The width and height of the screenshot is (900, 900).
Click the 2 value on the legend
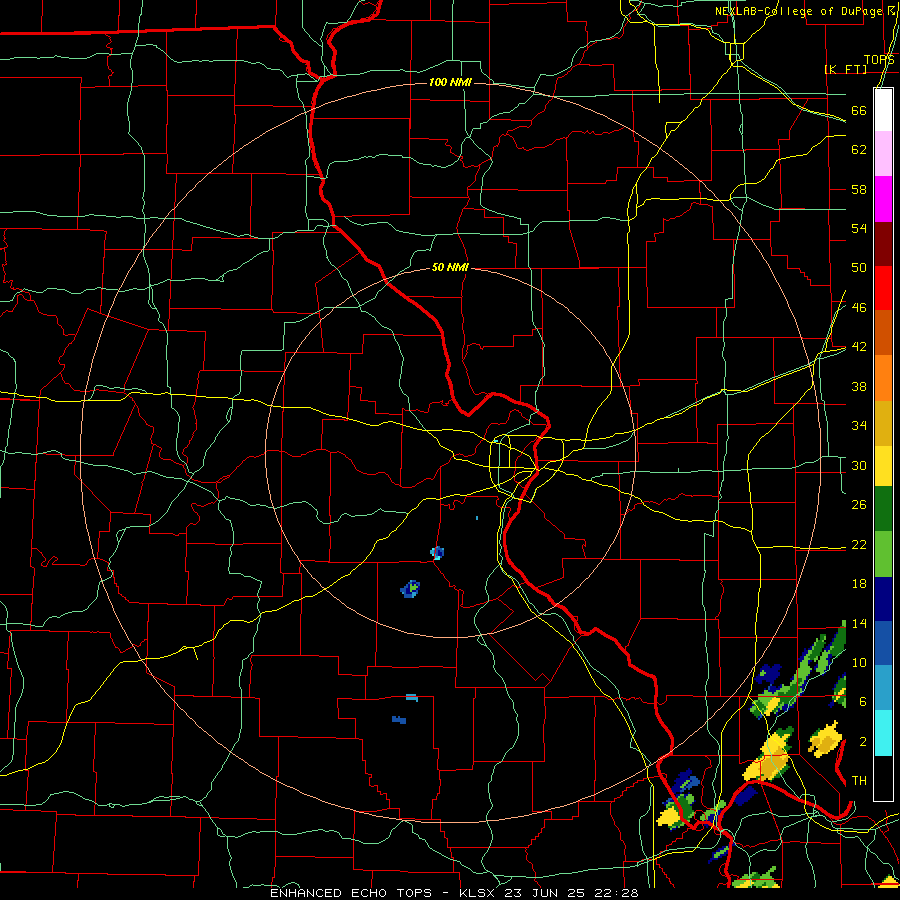coord(863,742)
